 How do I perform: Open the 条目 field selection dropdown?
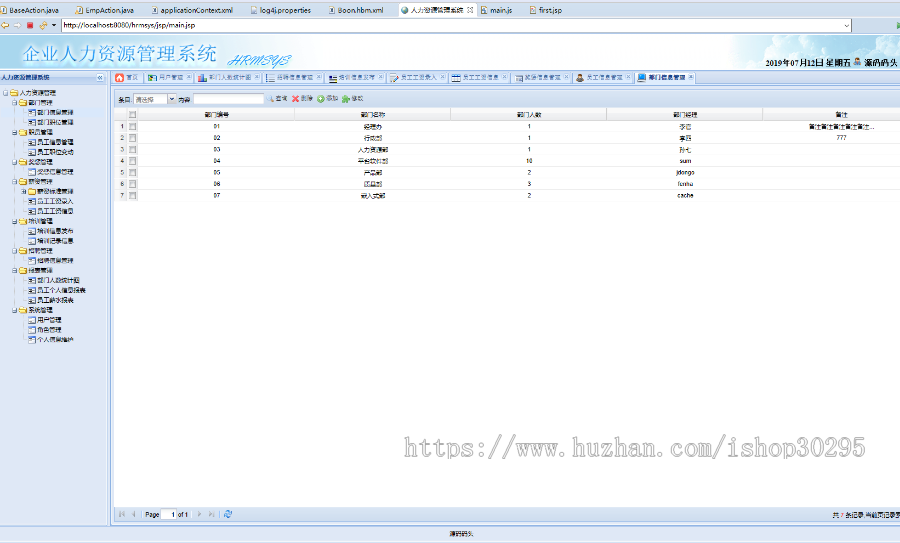171,99
